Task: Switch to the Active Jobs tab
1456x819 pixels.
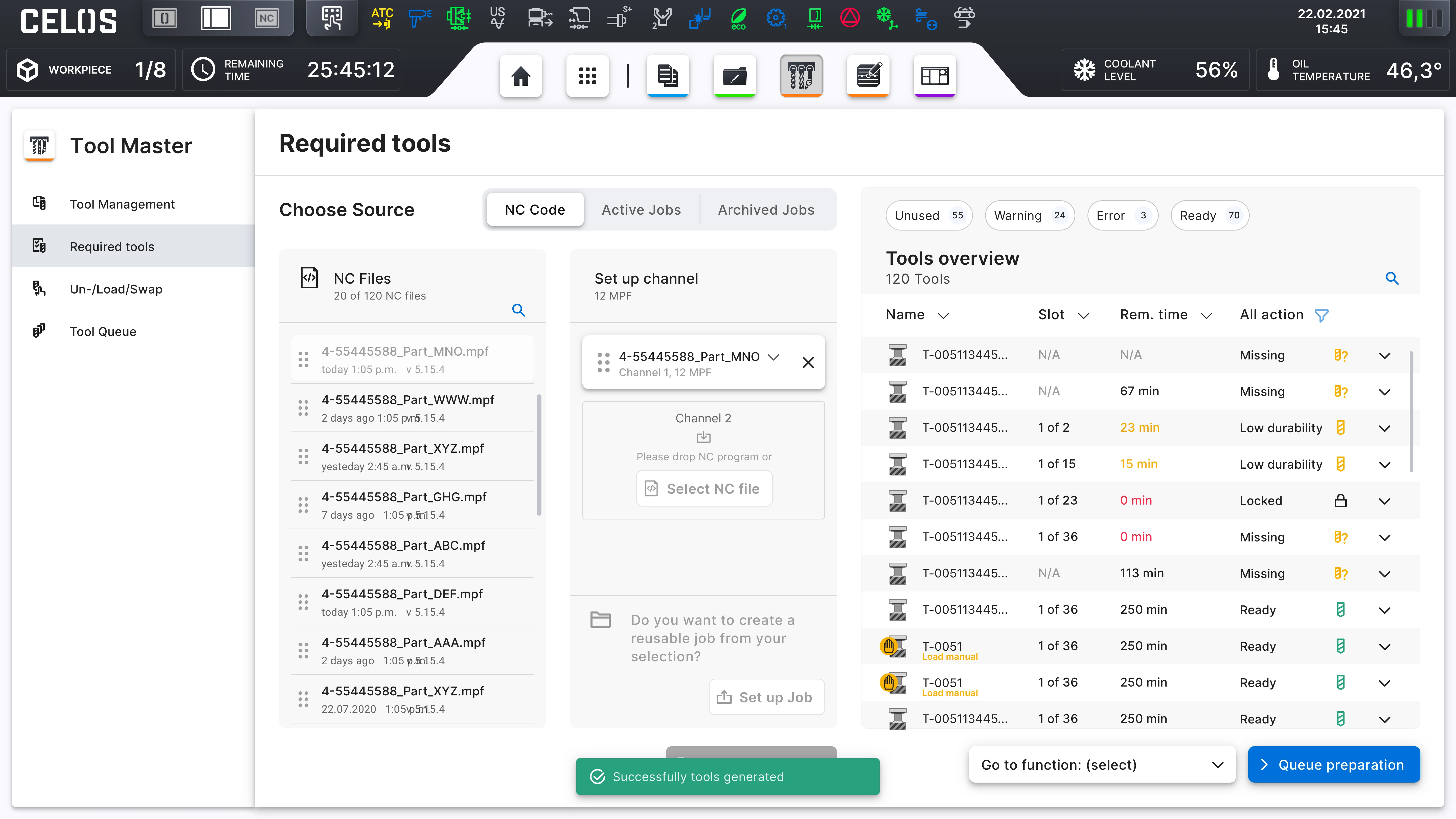Action: click(641, 210)
